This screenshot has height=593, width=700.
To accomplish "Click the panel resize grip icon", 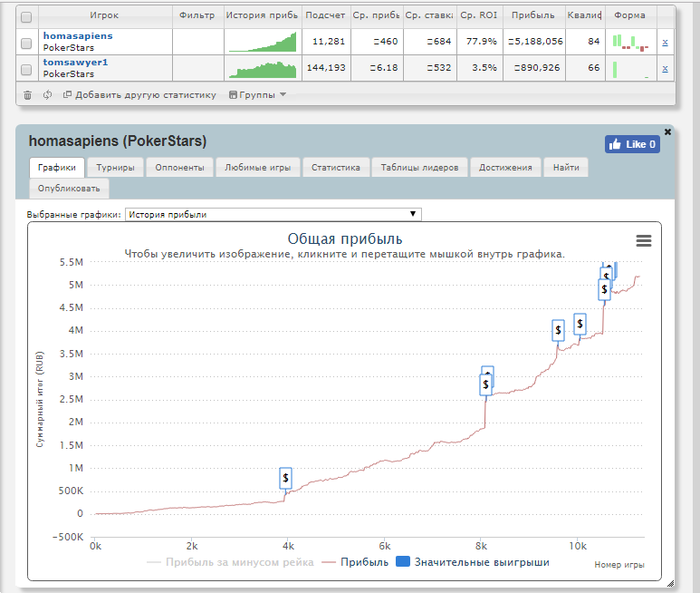I will [x=670, y=584].
